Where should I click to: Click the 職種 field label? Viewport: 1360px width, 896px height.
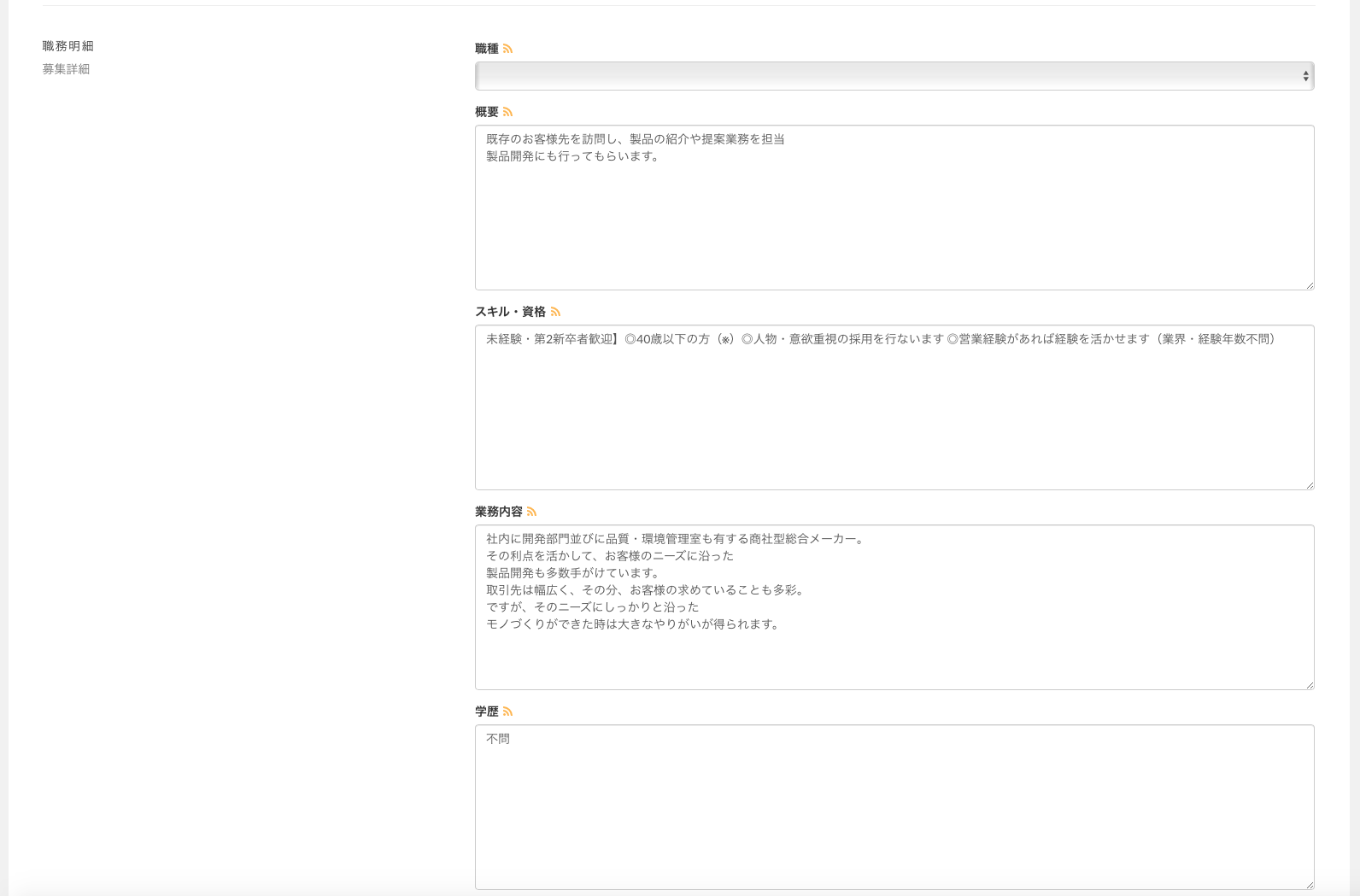tap(486, 49)
